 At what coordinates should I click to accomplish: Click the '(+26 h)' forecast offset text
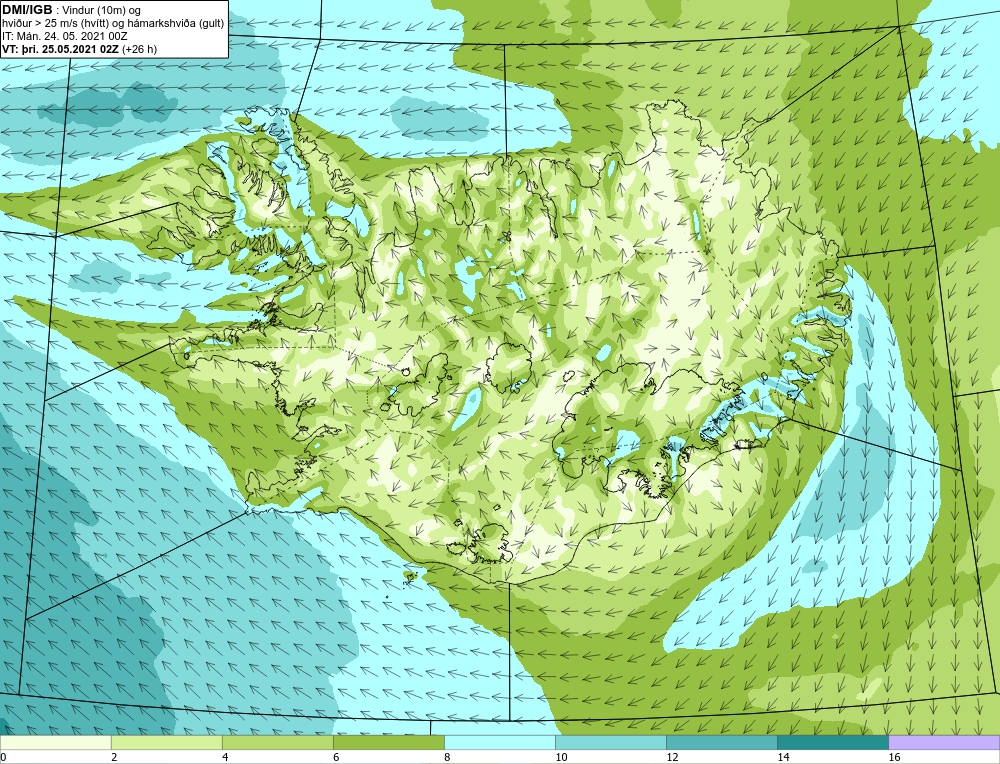pos(140,49)
